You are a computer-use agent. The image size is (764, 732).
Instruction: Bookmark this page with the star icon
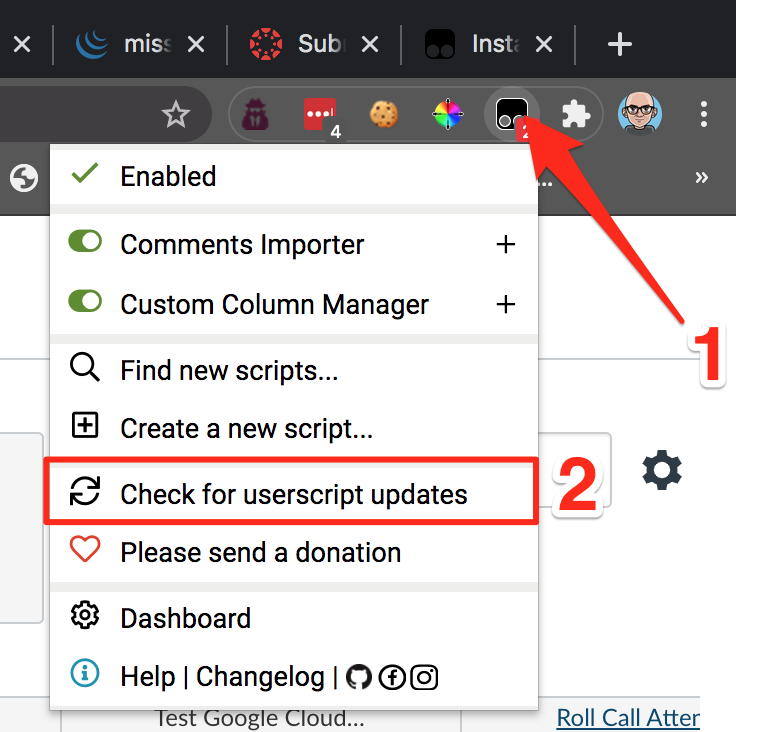coord(176,116)
